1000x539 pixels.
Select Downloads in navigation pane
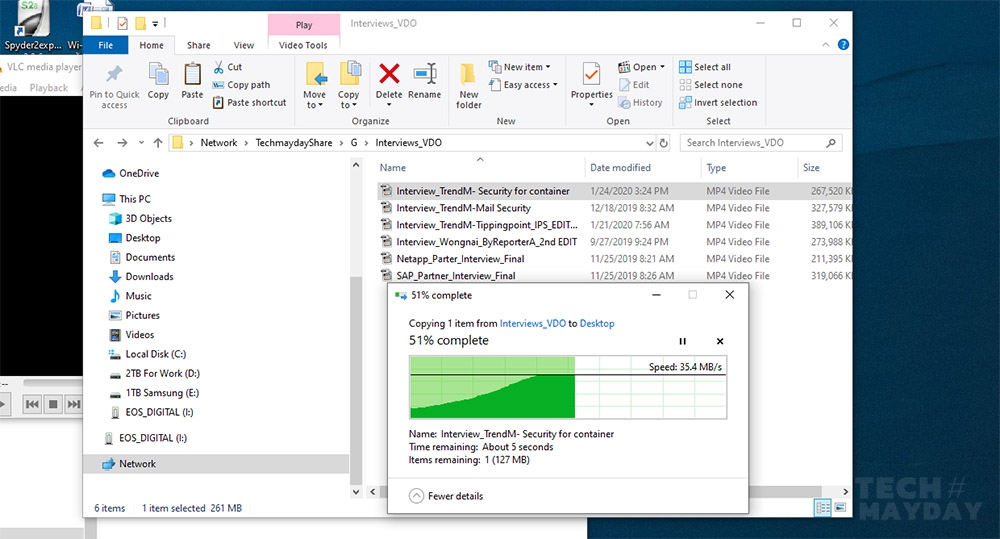pyautogui.click(x=142, y=277)
